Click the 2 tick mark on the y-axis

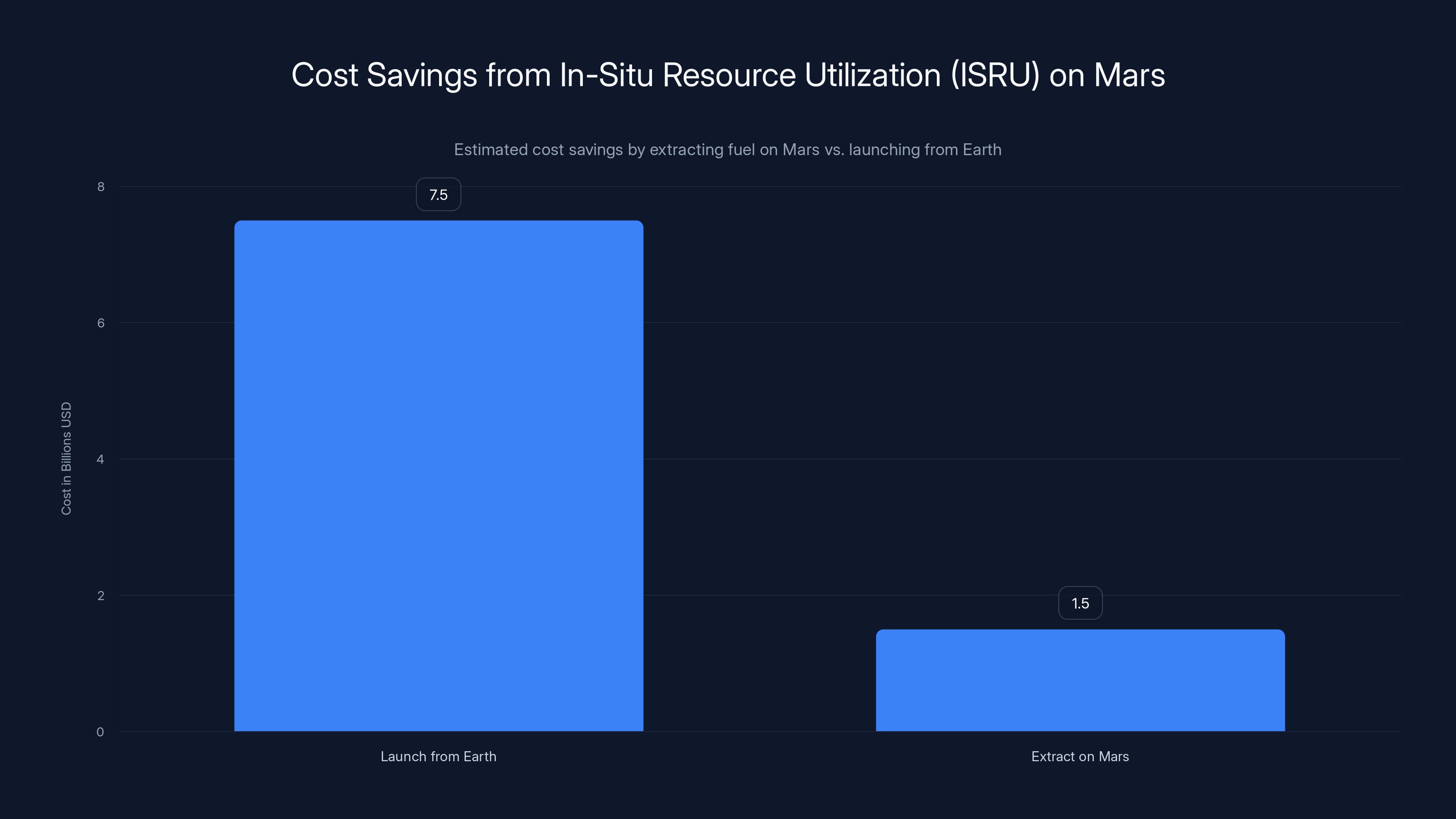click(102, 595)
